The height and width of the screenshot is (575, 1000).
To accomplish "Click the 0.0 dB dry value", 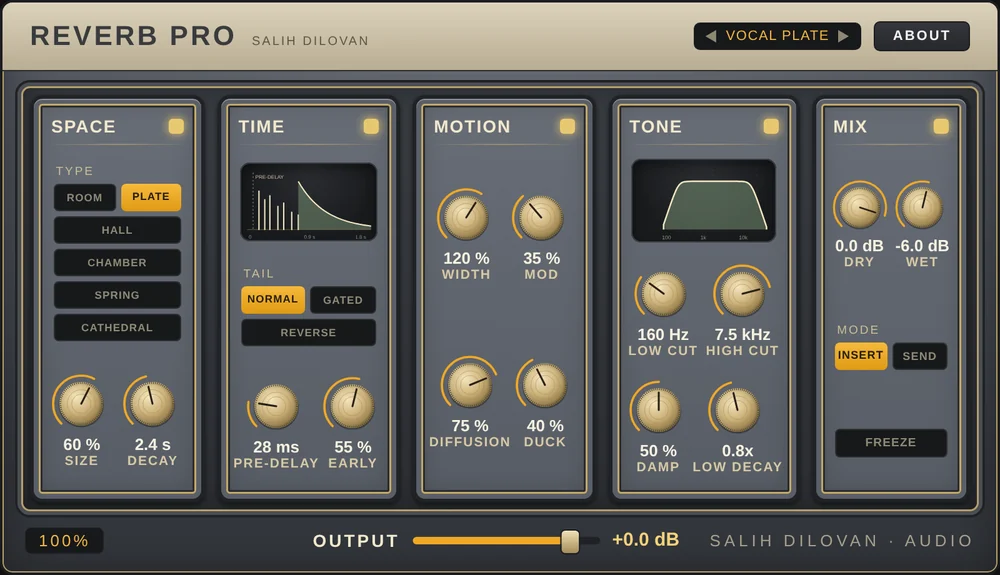I will pyautogui.click(x=859, y=245).
